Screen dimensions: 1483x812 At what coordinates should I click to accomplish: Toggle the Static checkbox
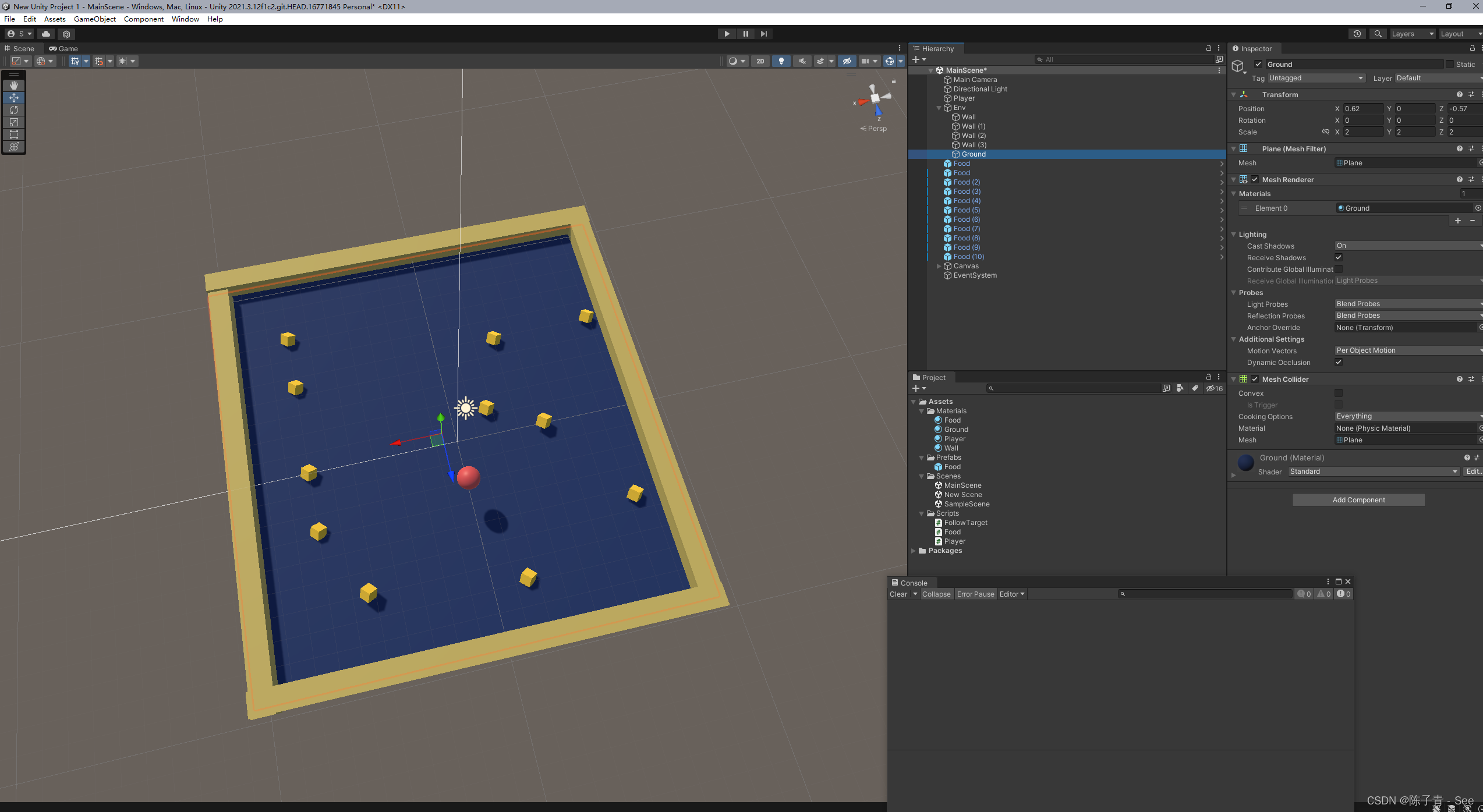click(1450, 65)
